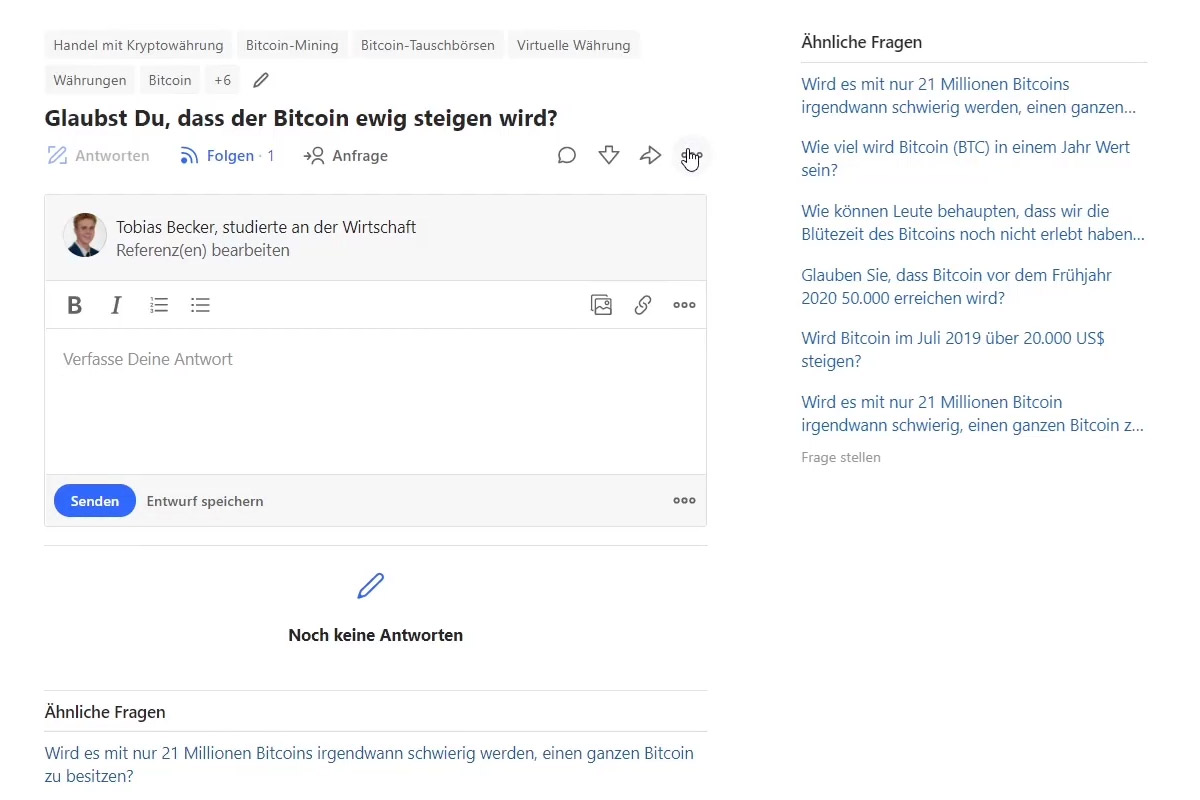The height and width of the screenshot is (800, 1200).
Task: Open question about Bitcoin reaching 50.000
Action: tap(957, 286)
